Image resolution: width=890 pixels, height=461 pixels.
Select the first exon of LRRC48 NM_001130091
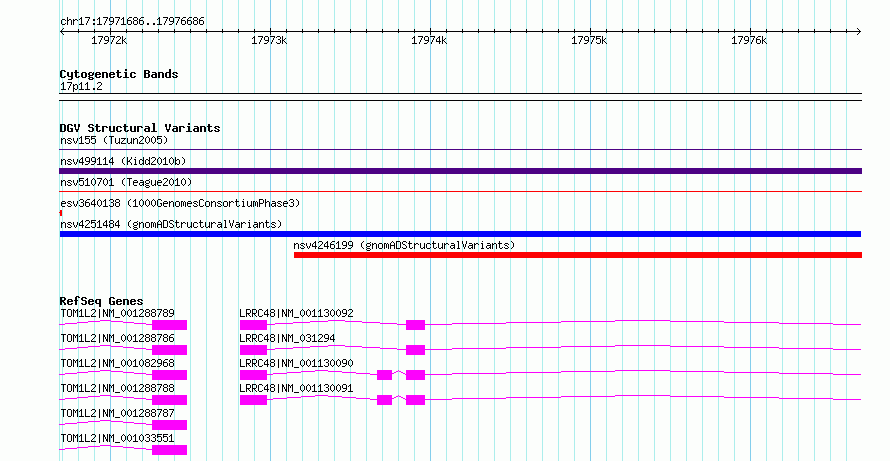(253, 400)
